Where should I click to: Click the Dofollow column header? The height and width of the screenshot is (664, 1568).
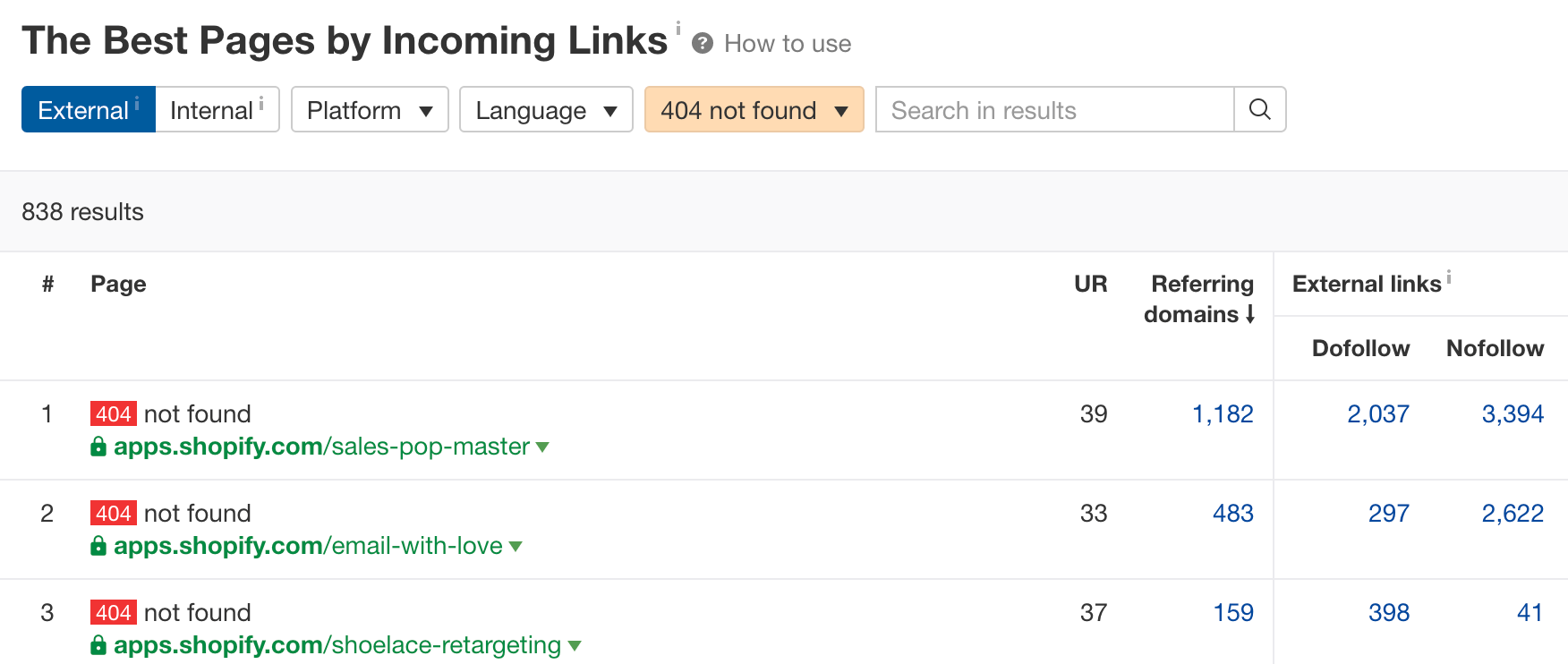1360,348
